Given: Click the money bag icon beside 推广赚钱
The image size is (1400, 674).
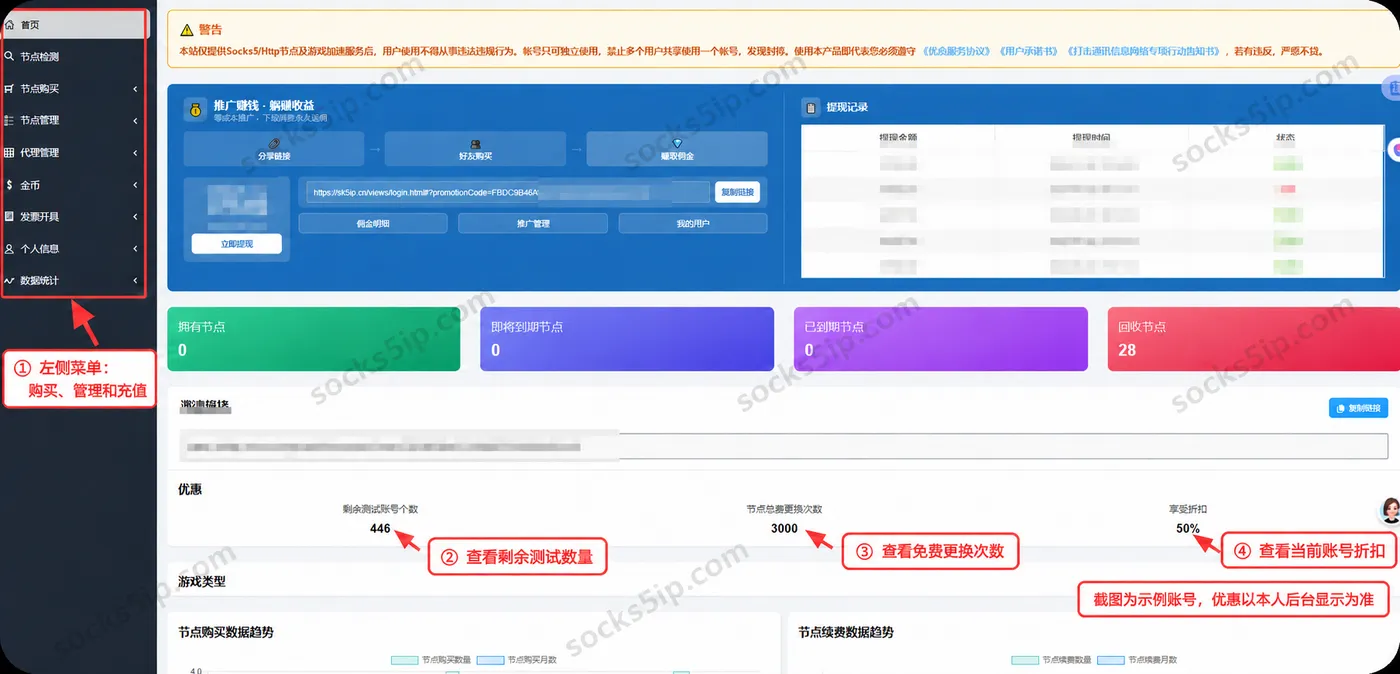Looking at the screenshot, I should click(x=195, y=109).
